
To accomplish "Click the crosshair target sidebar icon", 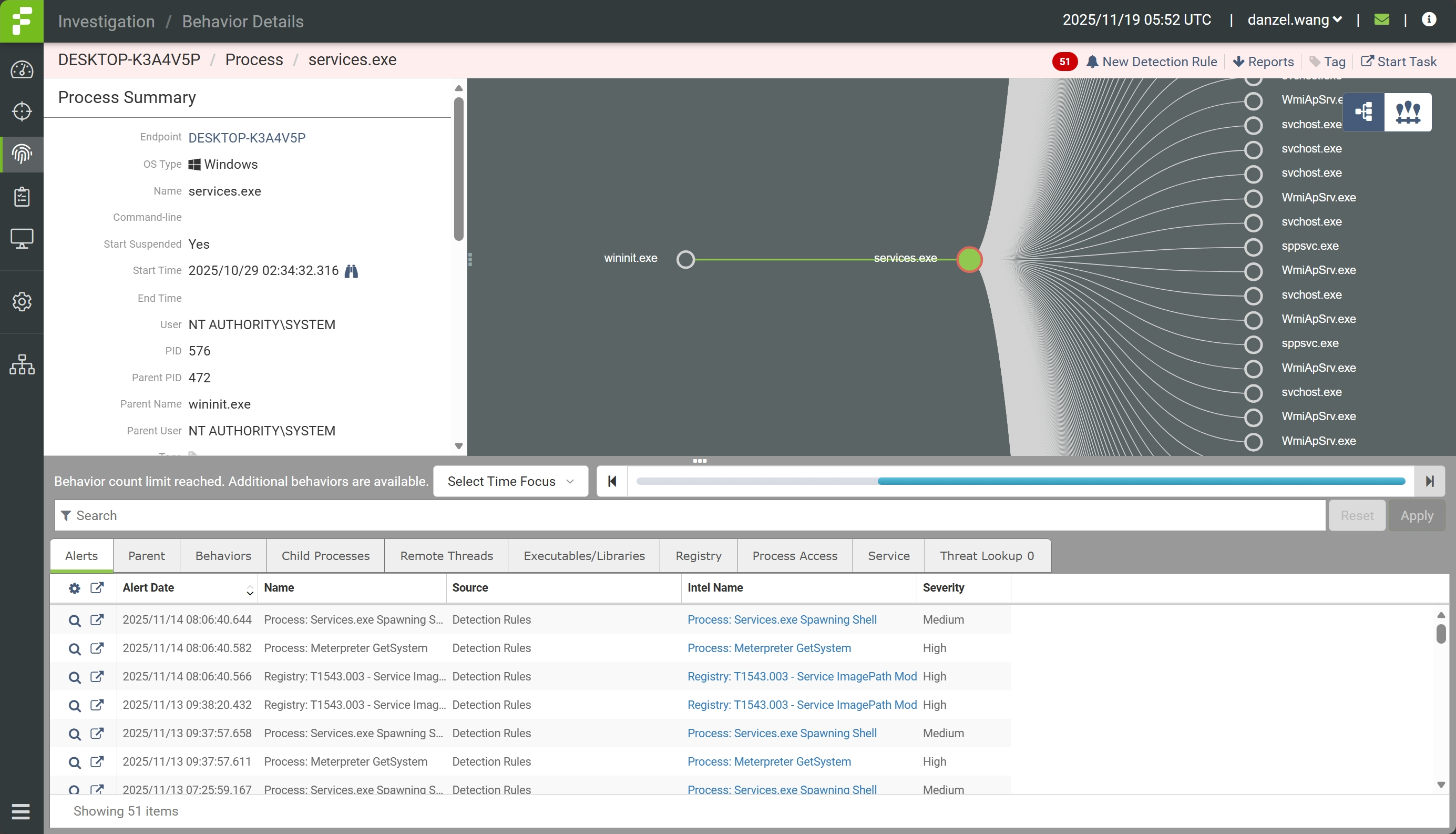I will click(x=22, y=111).
